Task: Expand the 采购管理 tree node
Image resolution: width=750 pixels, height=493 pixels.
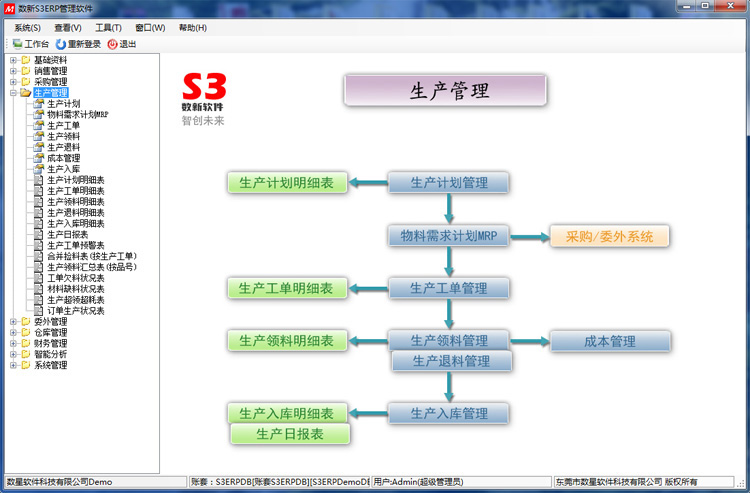Action: point(13,82)
